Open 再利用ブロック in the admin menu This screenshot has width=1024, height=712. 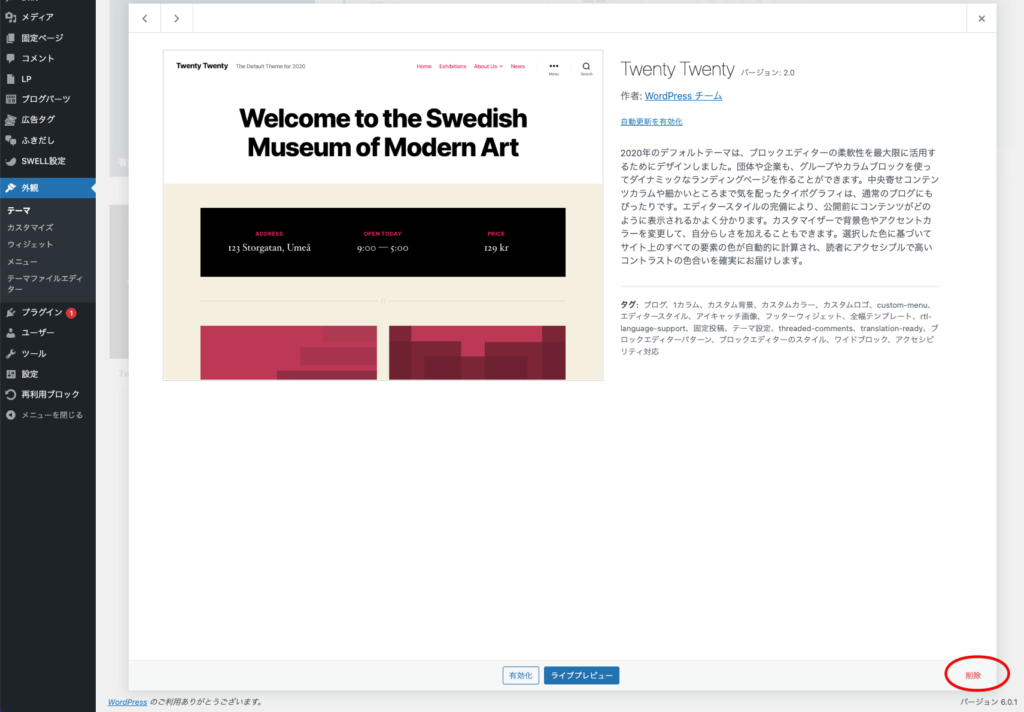tap(48, 395)
